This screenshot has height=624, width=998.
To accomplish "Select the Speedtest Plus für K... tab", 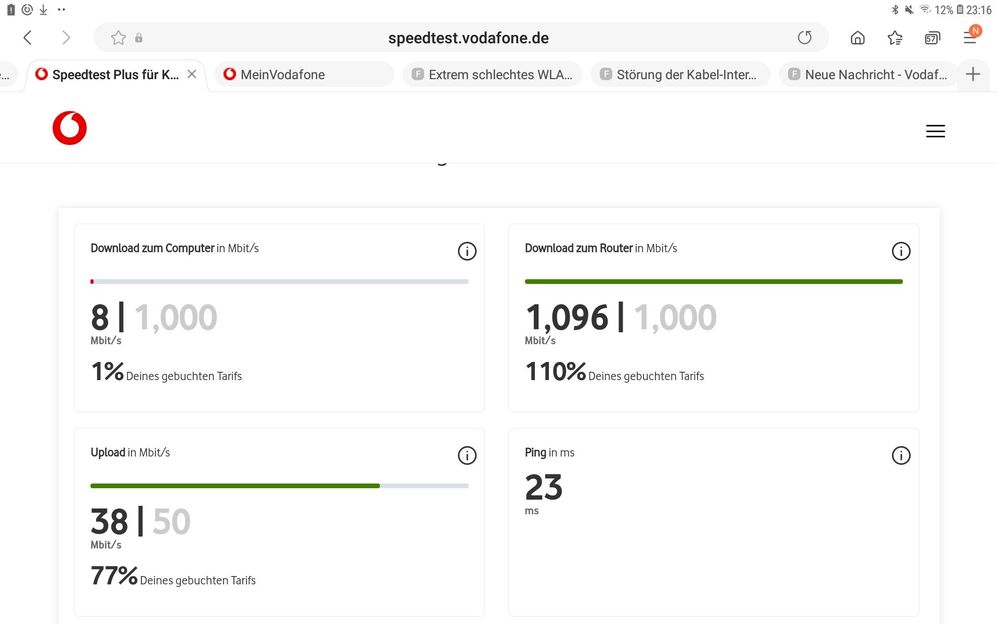I will coord(115,74).
